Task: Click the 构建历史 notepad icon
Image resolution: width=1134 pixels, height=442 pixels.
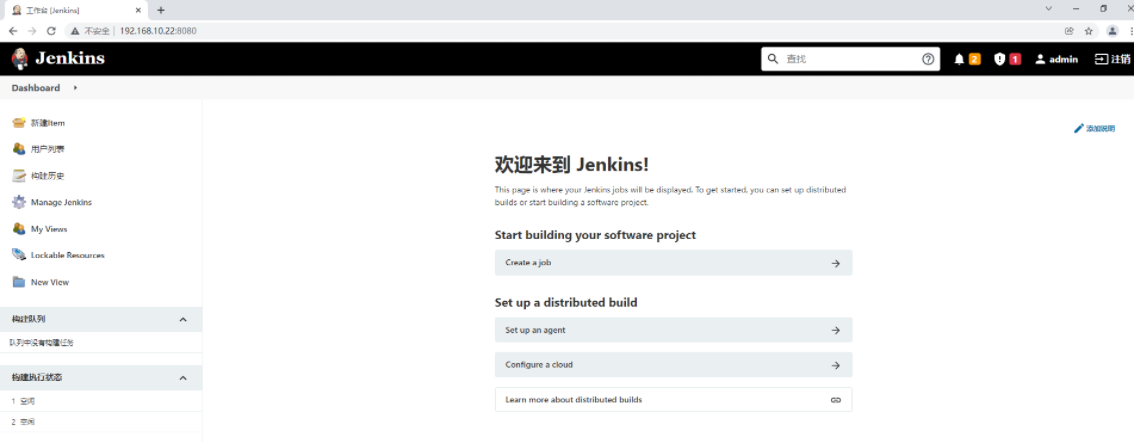Action: pos(19,175)
